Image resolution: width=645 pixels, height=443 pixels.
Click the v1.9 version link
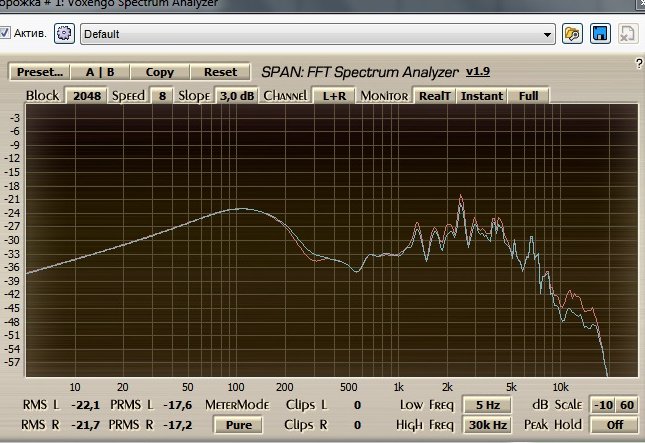477,72
